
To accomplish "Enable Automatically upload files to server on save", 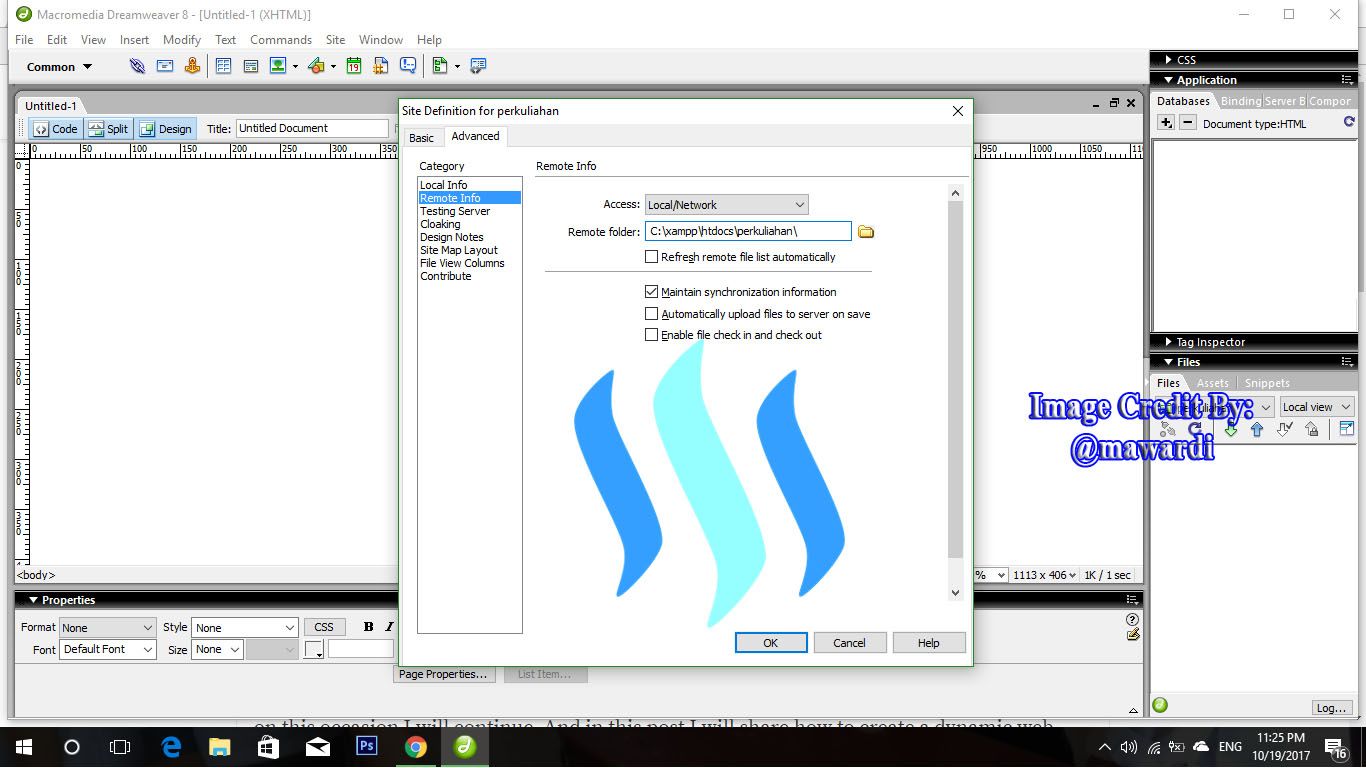I will 652,314.
